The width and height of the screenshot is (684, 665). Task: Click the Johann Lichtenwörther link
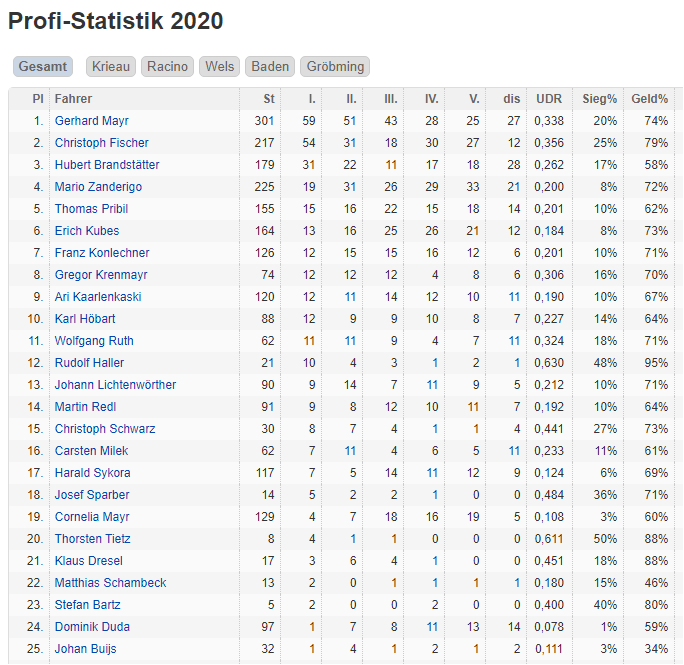click(115, 385)
